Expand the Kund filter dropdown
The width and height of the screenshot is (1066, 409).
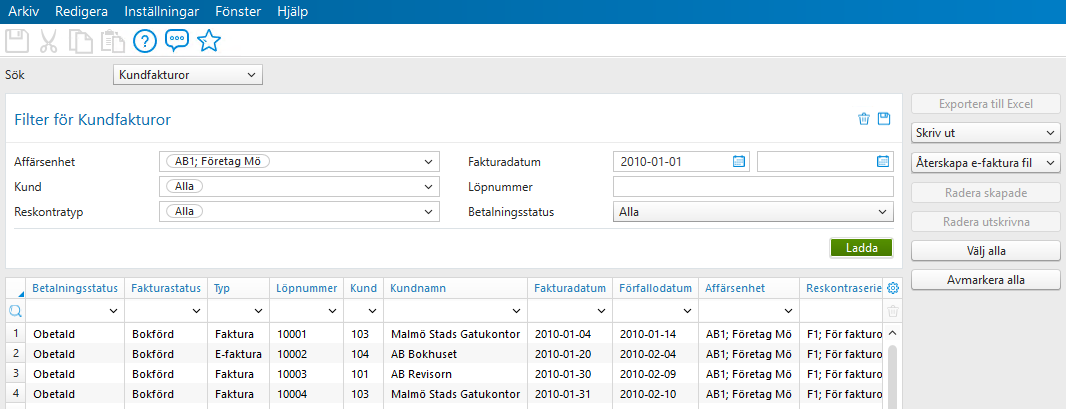coord(428,187)
